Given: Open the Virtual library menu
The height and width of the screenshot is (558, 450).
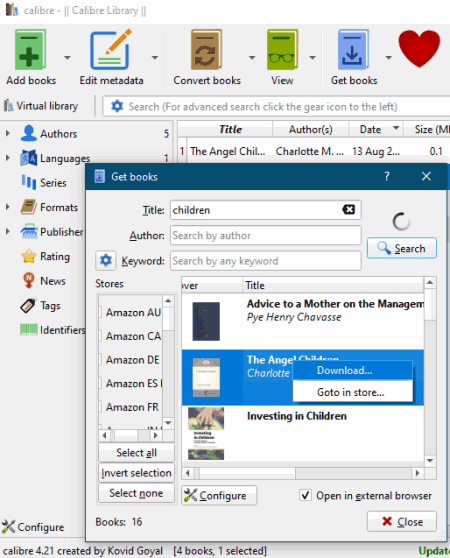Looking at the screenshot, I should coord(41,106).
